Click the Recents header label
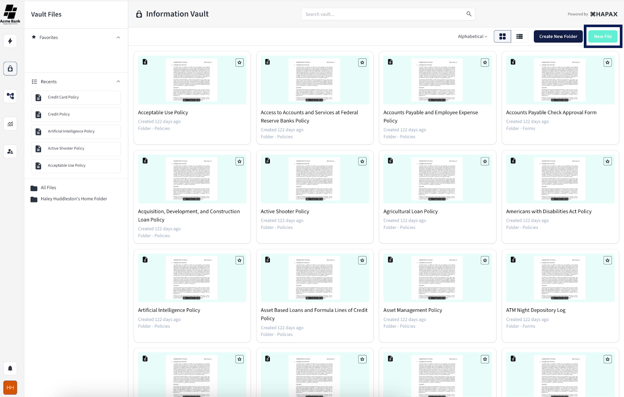The image size is (624, 397). (44, 82)
